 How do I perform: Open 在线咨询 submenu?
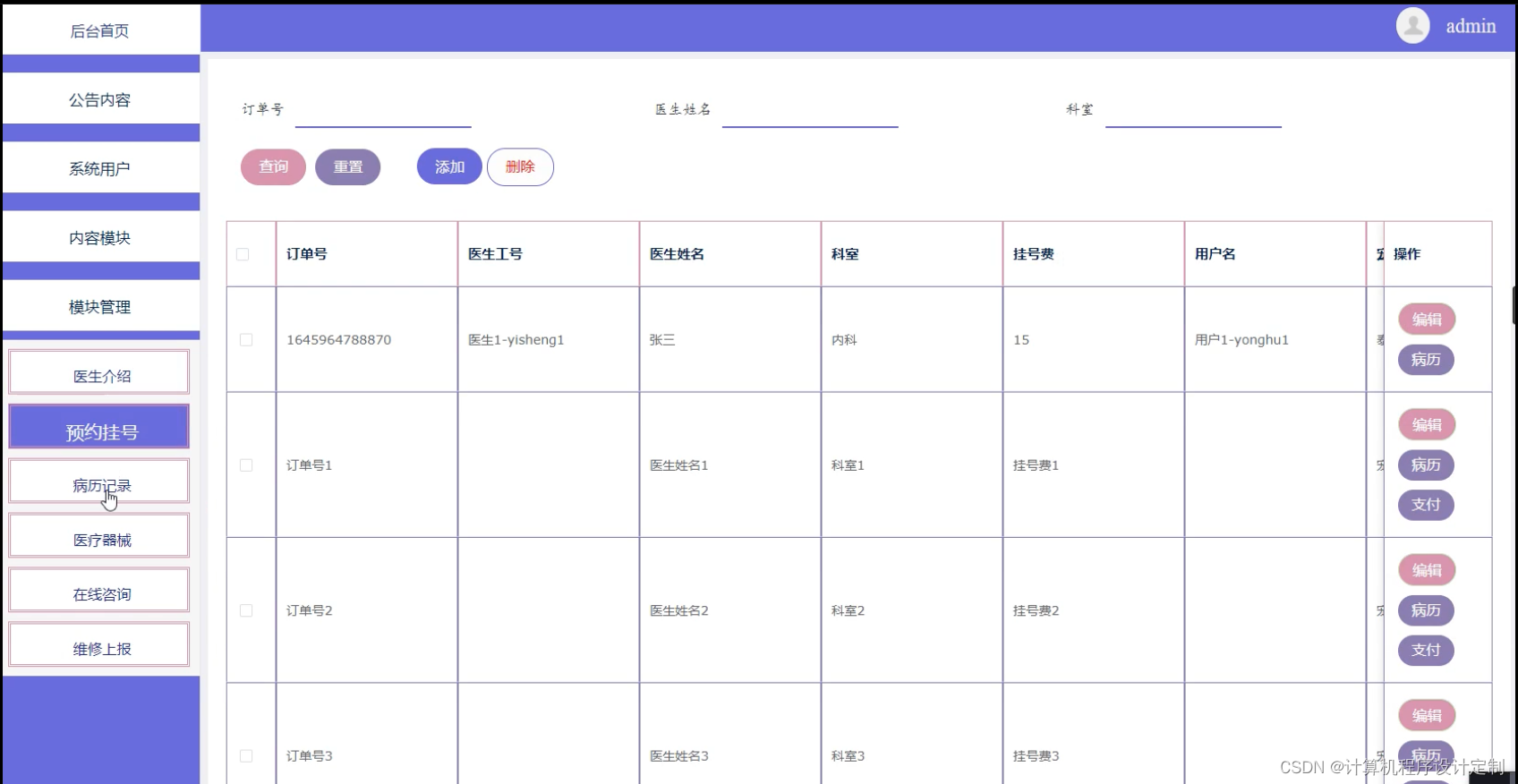[x=99, y=591]
